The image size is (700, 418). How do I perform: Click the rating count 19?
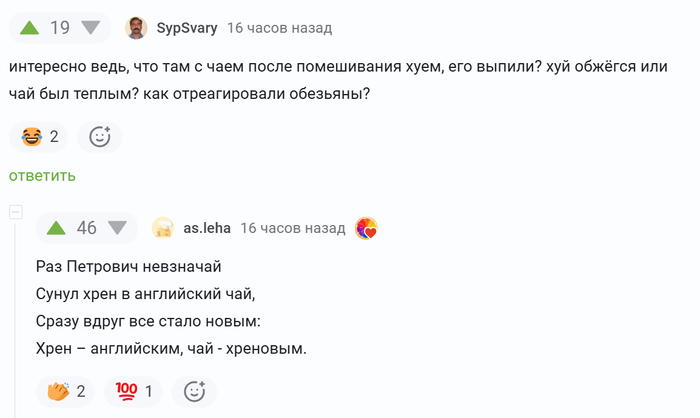click(x=60, y=28)
